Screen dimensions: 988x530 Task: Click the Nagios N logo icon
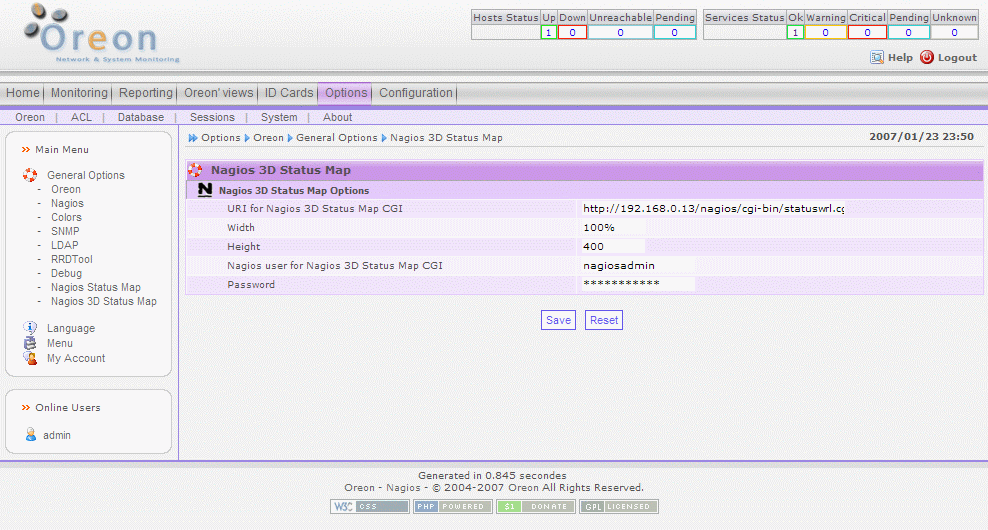205,190
